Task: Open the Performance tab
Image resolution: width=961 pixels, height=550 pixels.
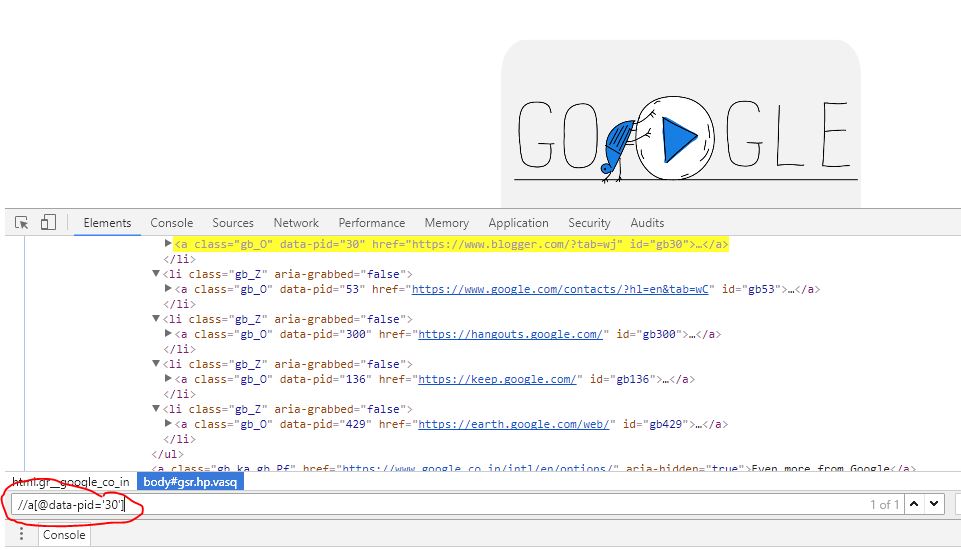Action: 371,223
